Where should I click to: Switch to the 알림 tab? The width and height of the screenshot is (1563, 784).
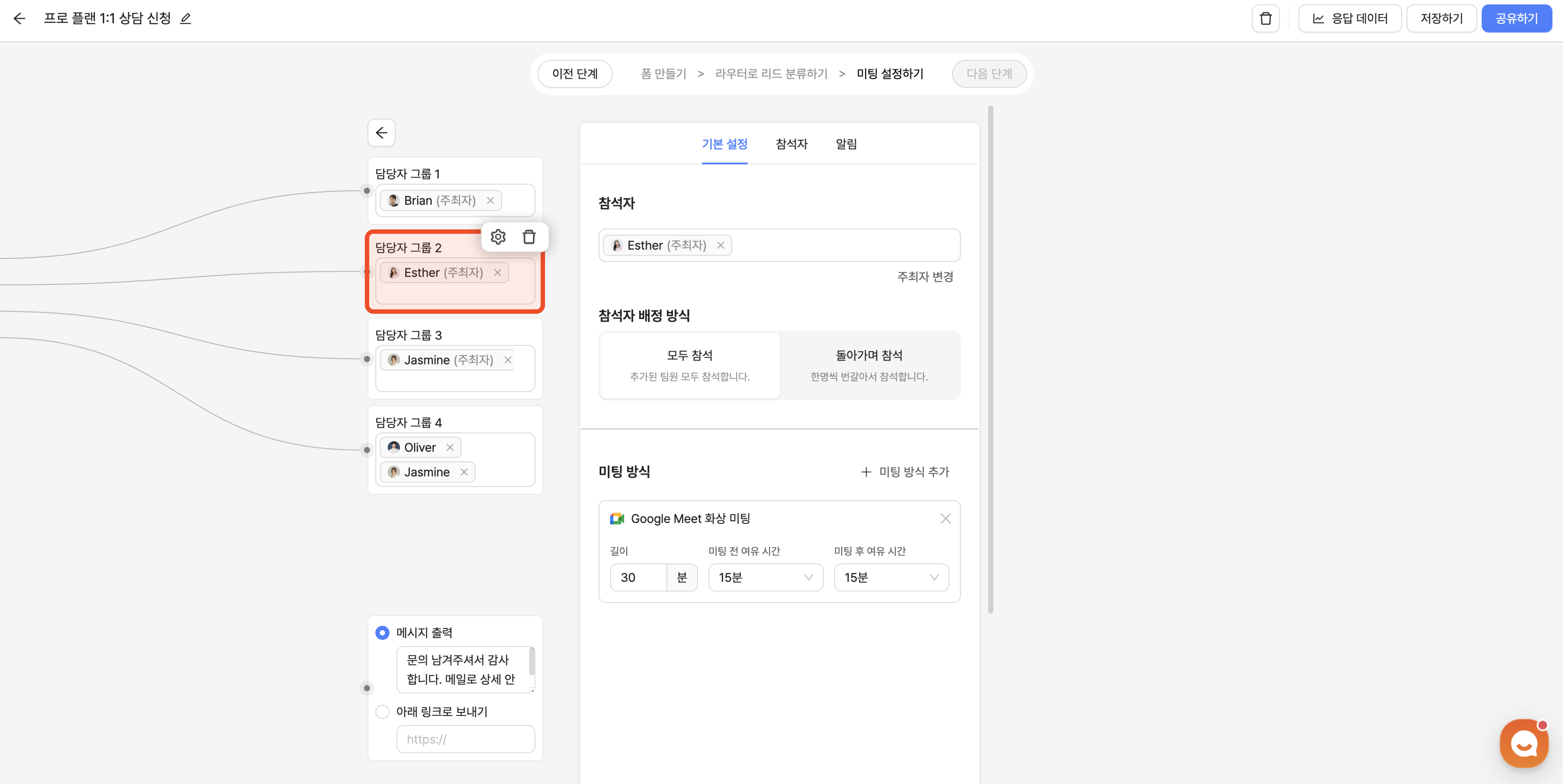[x=846, y=144]
